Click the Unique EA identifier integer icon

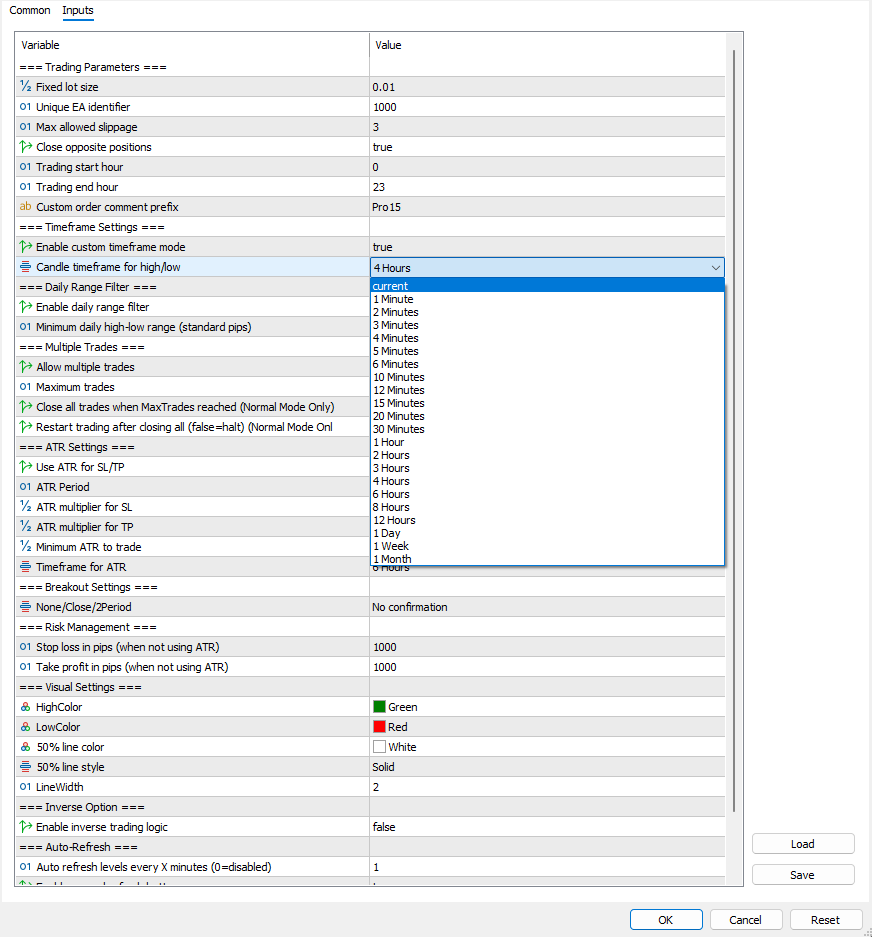25,107
